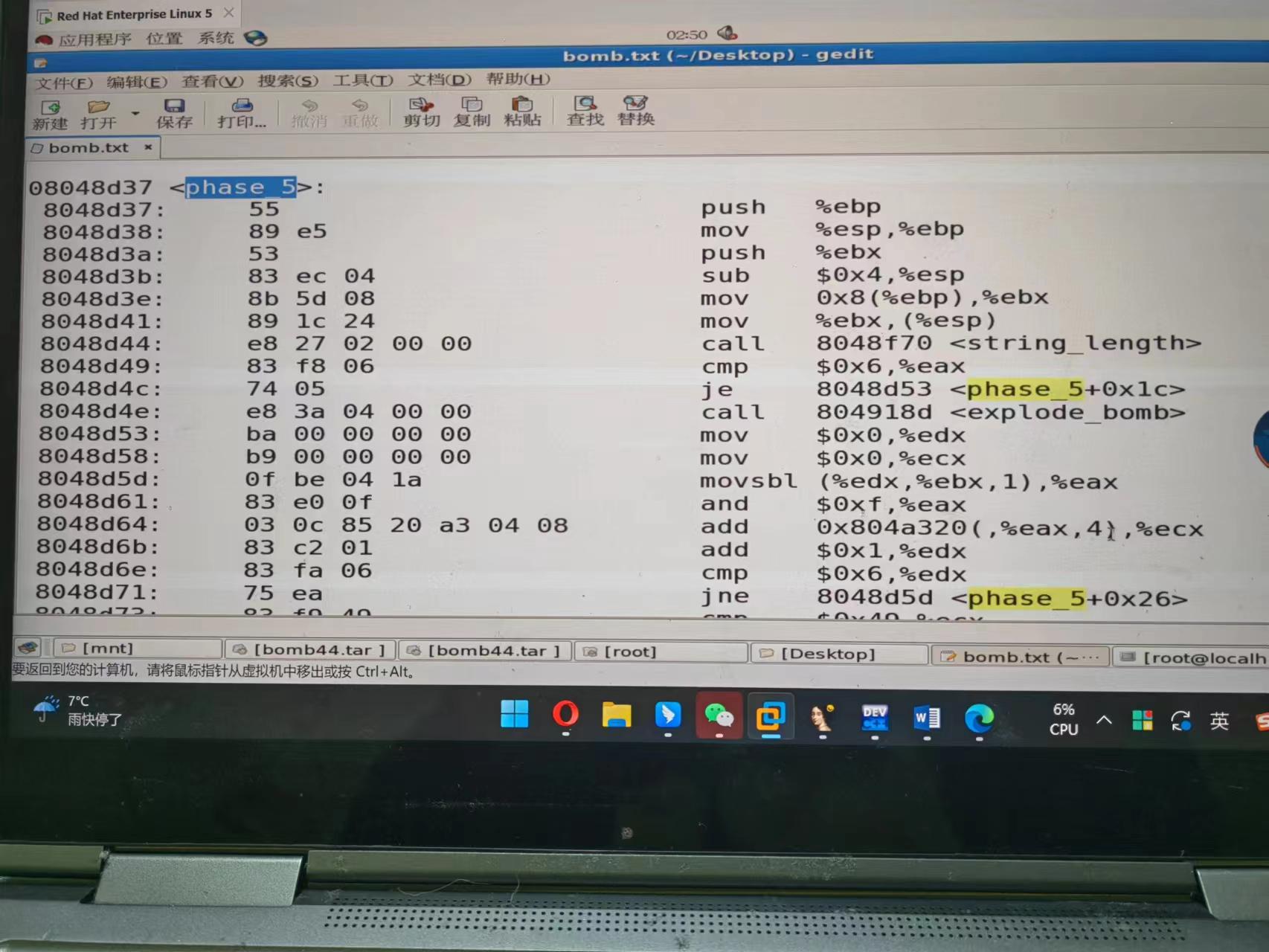
Task: Launch Microsoft Edge from the taskbar
Action: click(x=980, y=718)
